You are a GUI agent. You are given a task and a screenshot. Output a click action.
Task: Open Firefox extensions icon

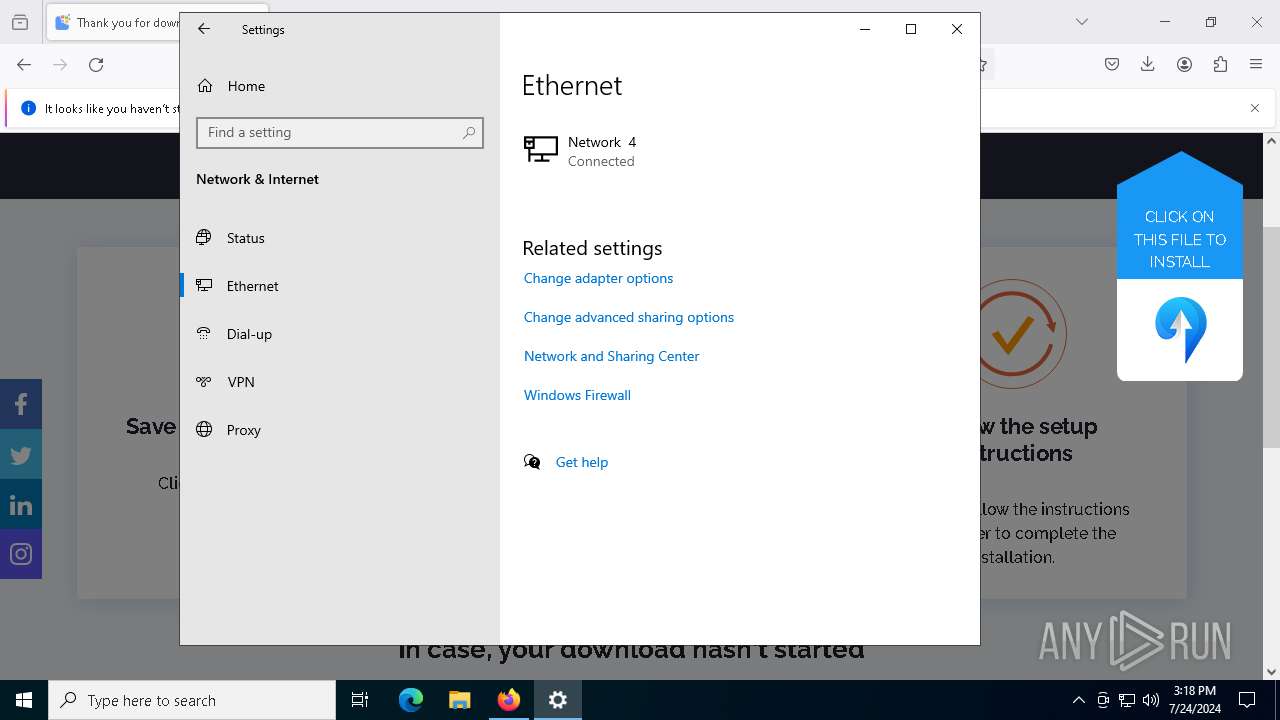point(1220,65)
